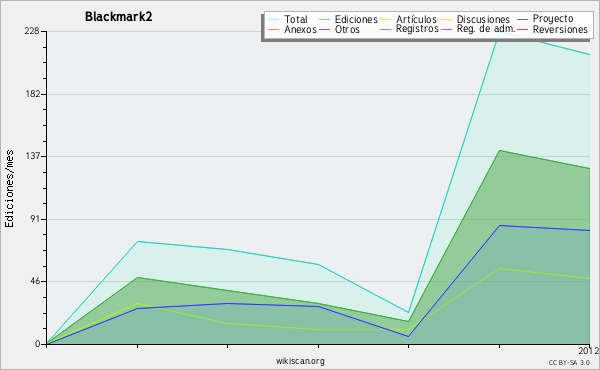Click the cyan Total line swatch
Screen dimensions: 600x370
[274, 19]
